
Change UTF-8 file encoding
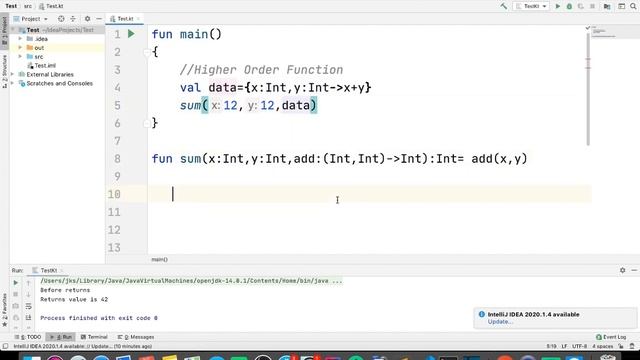(579, 347)
